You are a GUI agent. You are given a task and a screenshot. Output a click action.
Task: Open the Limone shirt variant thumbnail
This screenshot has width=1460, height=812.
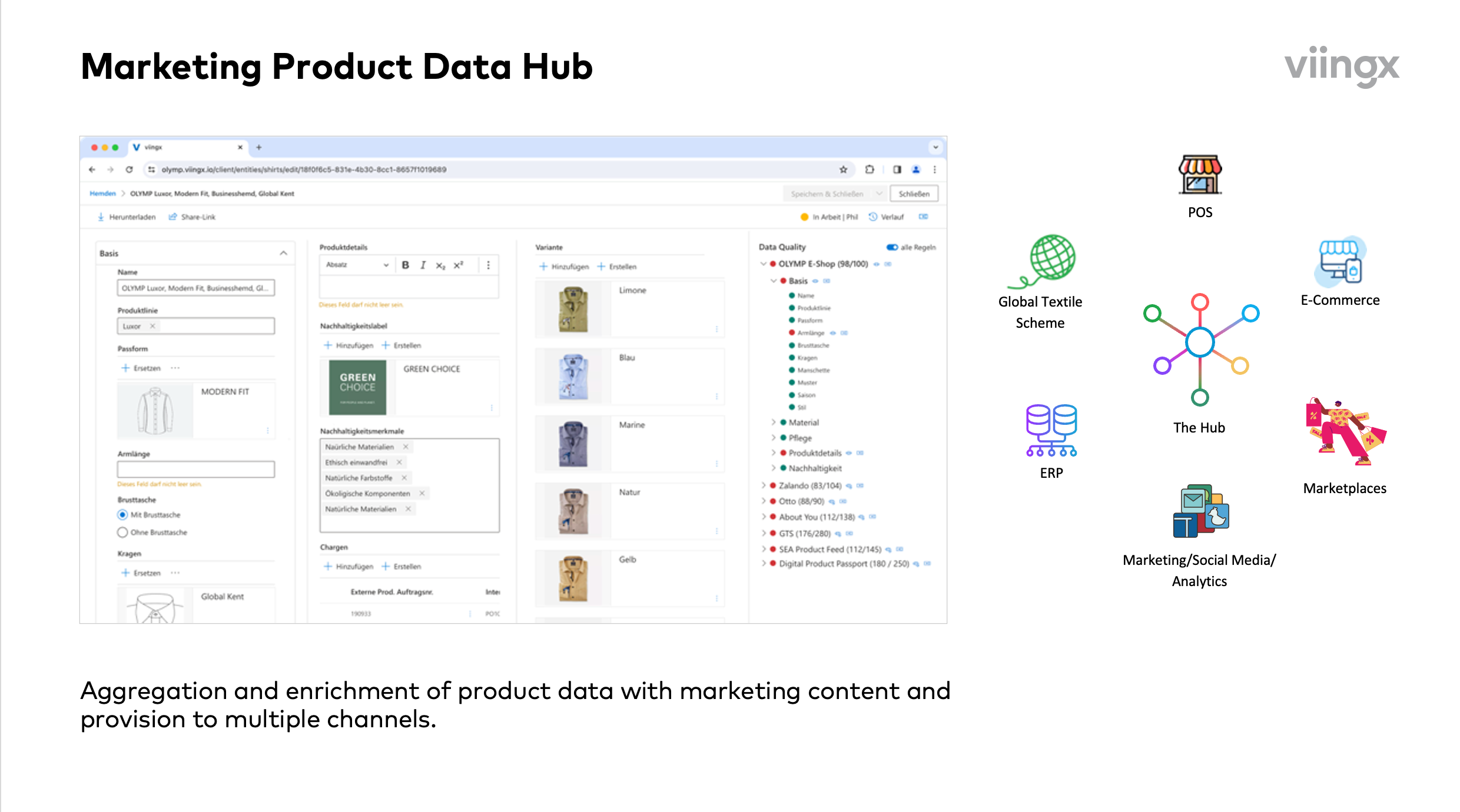pos(573,309)
